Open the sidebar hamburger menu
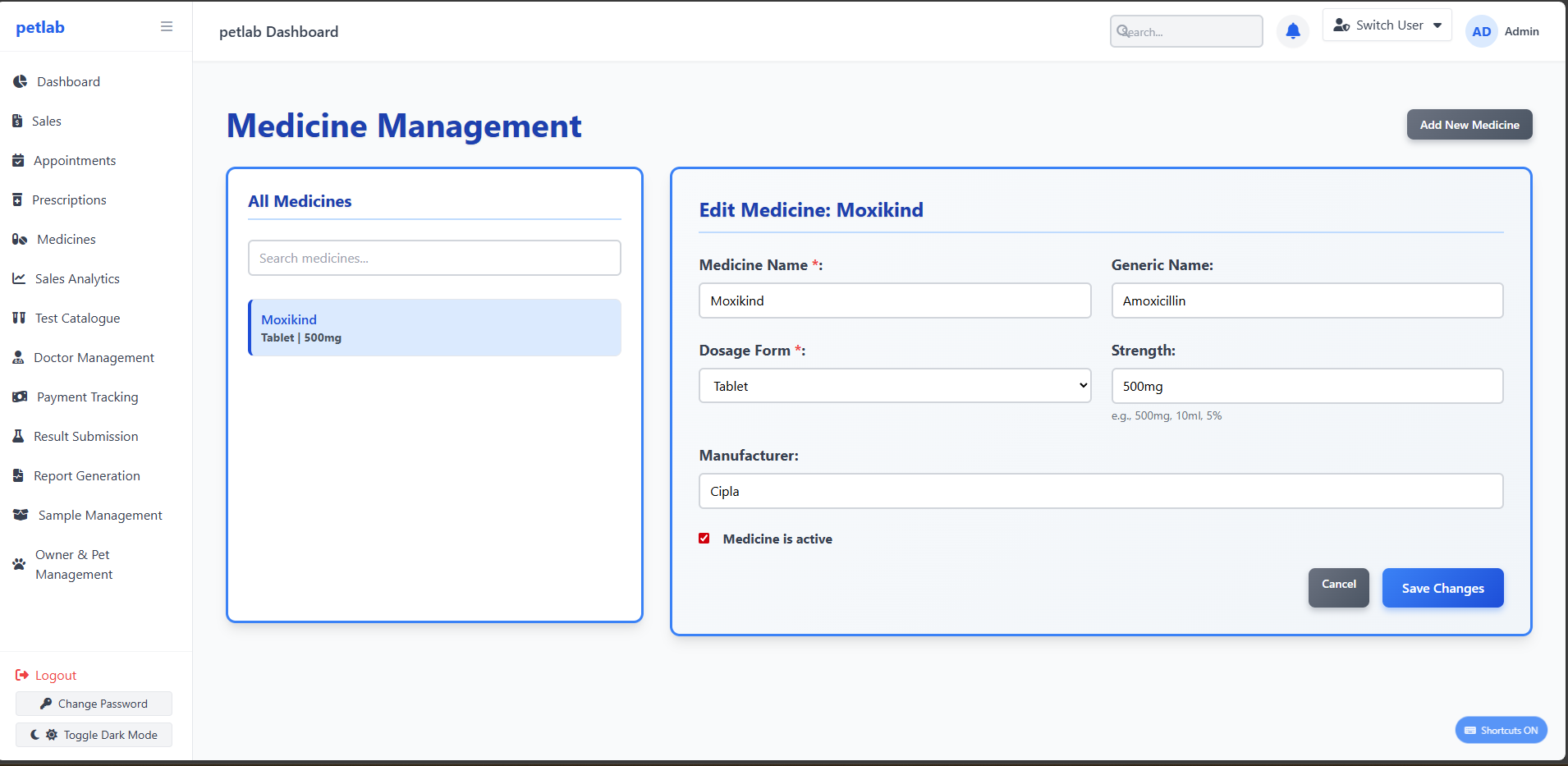This screenshot has width=1568, height=766. click(167, 26)
